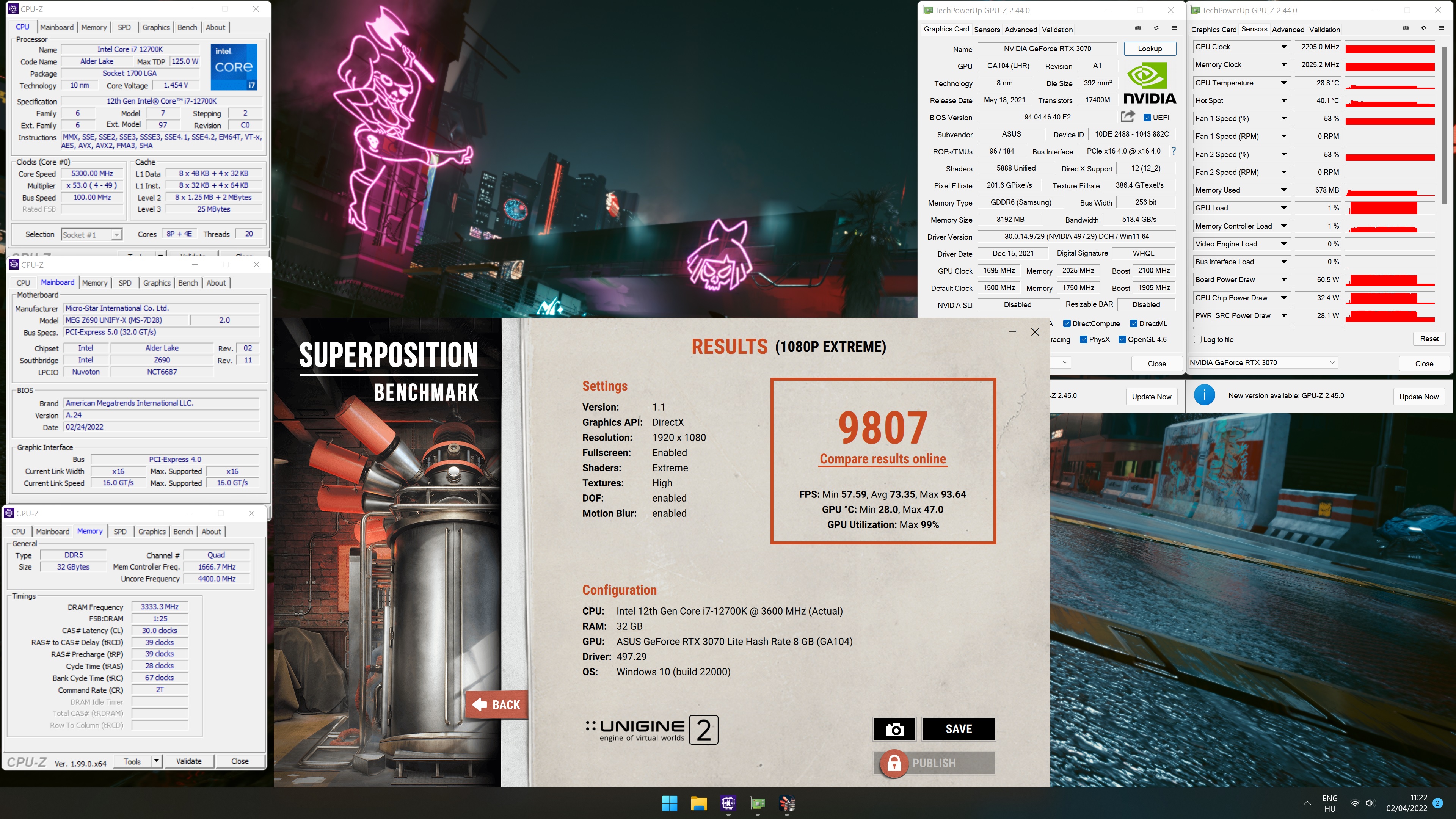Open the GPU Load sensor dropdown
Screen dimensions: 1456x819
pos(1283,208)
